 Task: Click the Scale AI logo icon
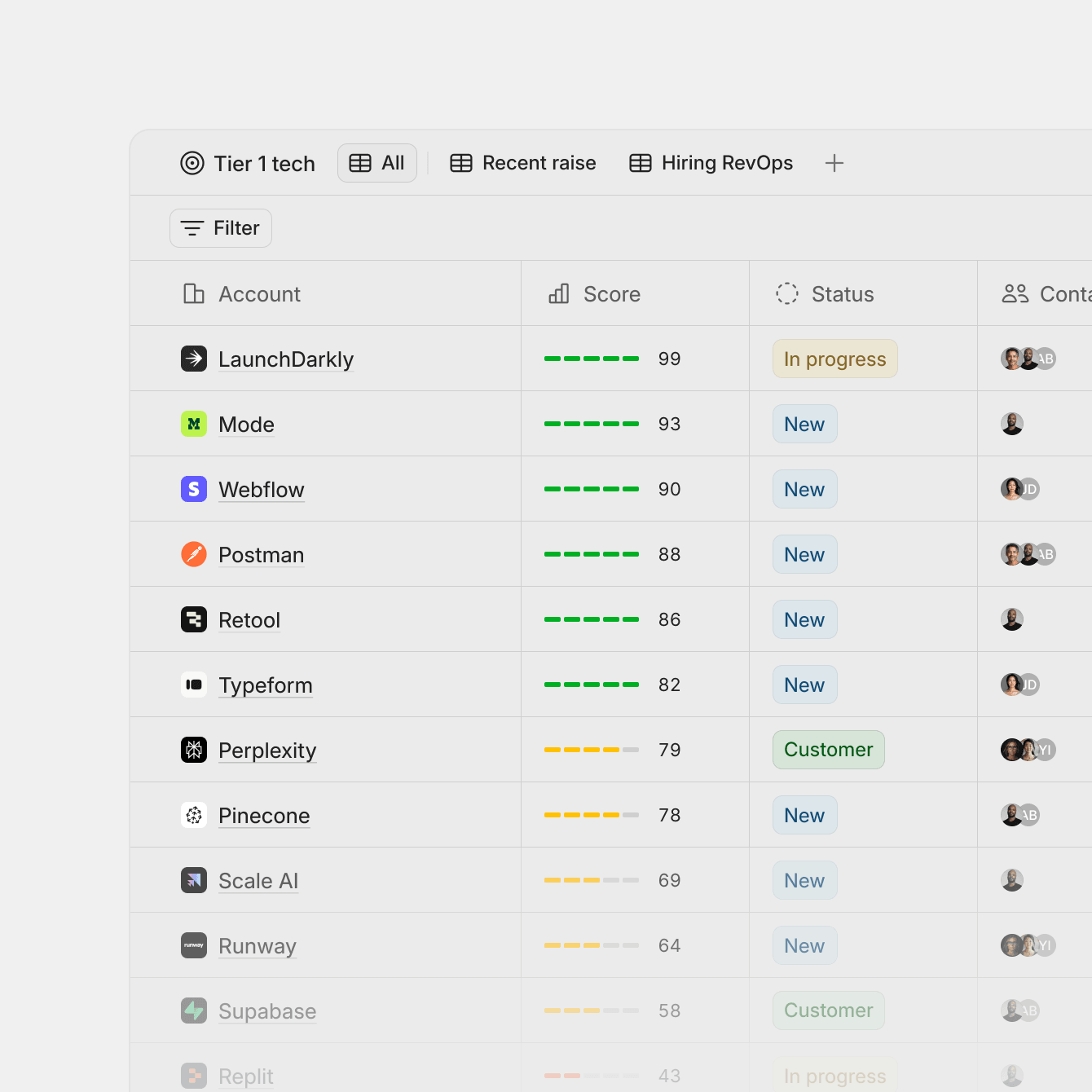194,880
